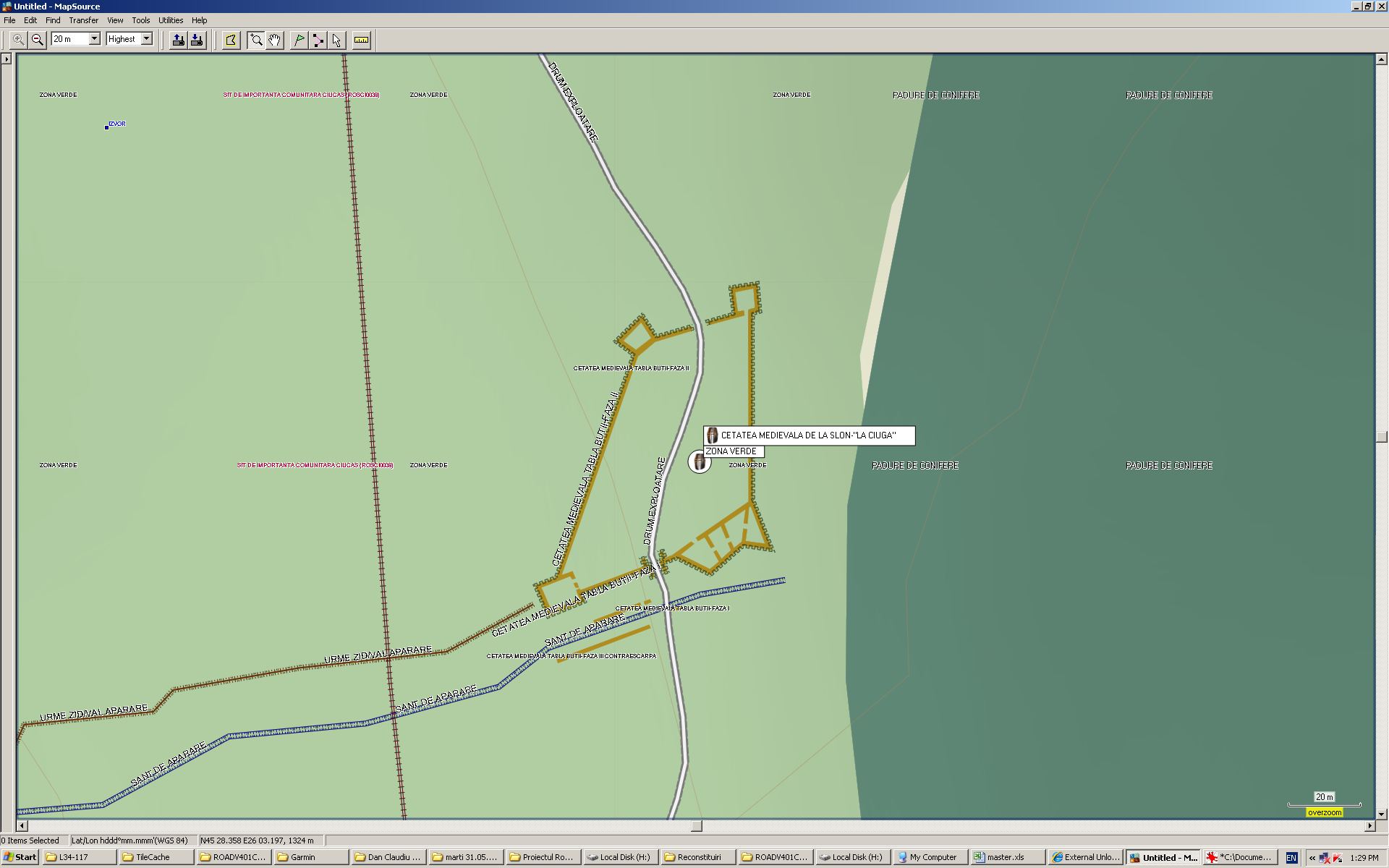
Task: Open the Highest detail level dropdown
Action: click(x=146, y=39)
